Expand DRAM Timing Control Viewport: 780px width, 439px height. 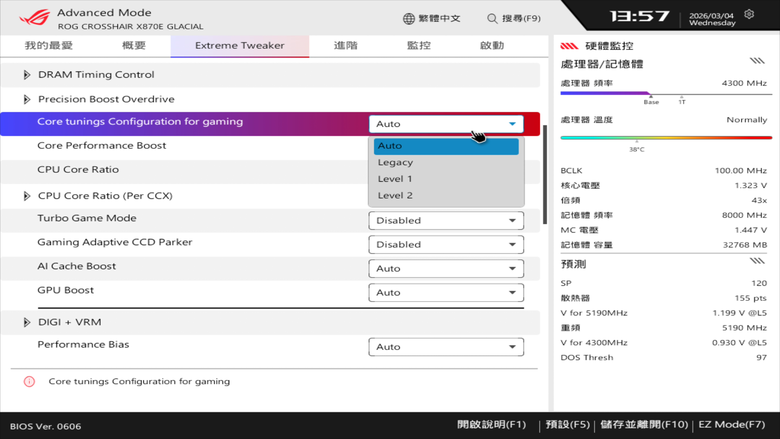(26, 75)
